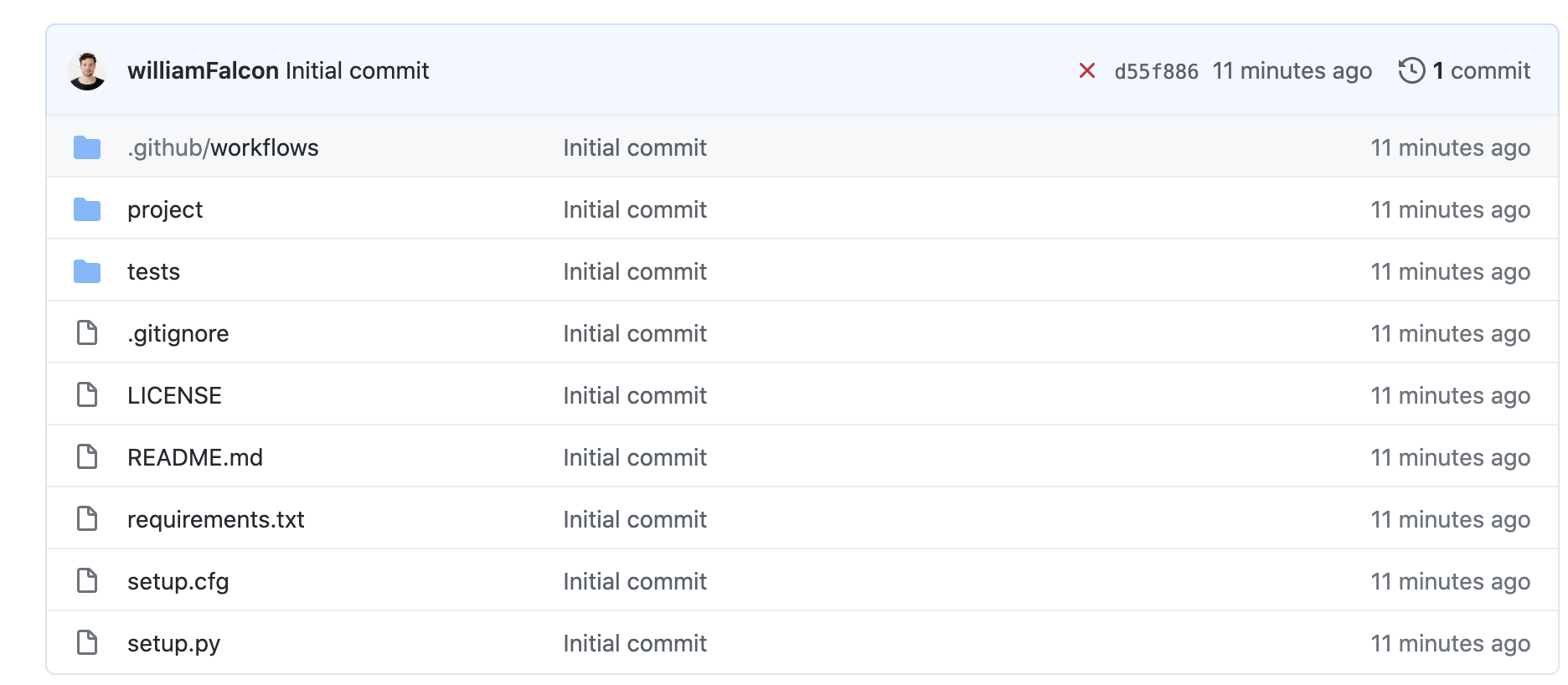Click the LICENSE file icon
This screenshot has height=685, width=1568.
pos(87,394)
